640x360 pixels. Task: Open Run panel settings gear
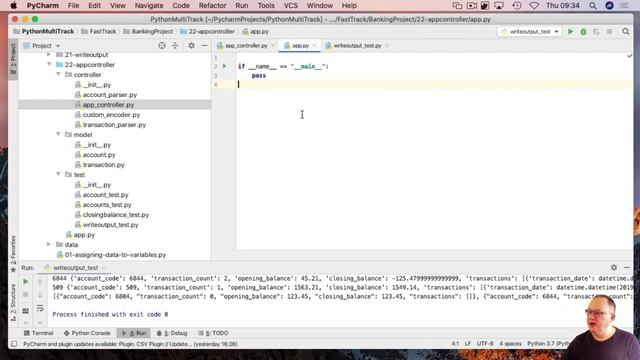point(614,267)
